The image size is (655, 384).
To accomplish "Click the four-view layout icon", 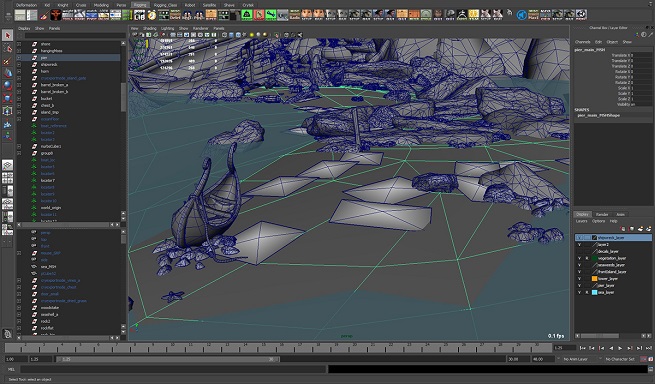I will pyautogui.click(x=7, y=178).
